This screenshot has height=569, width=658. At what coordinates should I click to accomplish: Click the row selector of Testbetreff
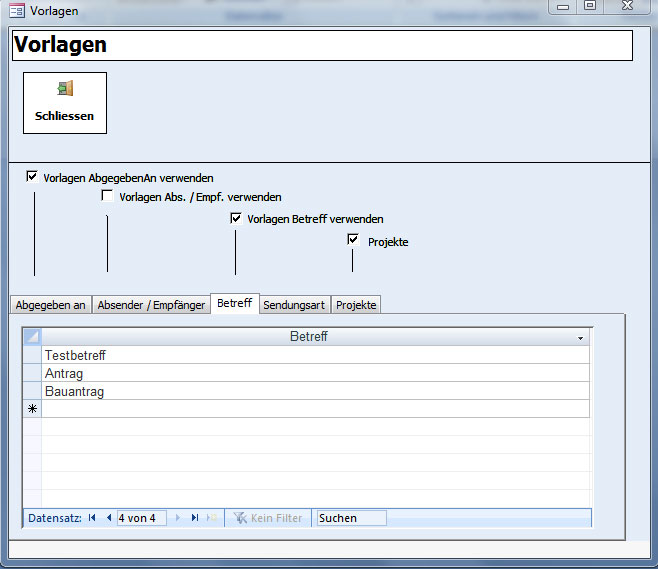point(32,355)
